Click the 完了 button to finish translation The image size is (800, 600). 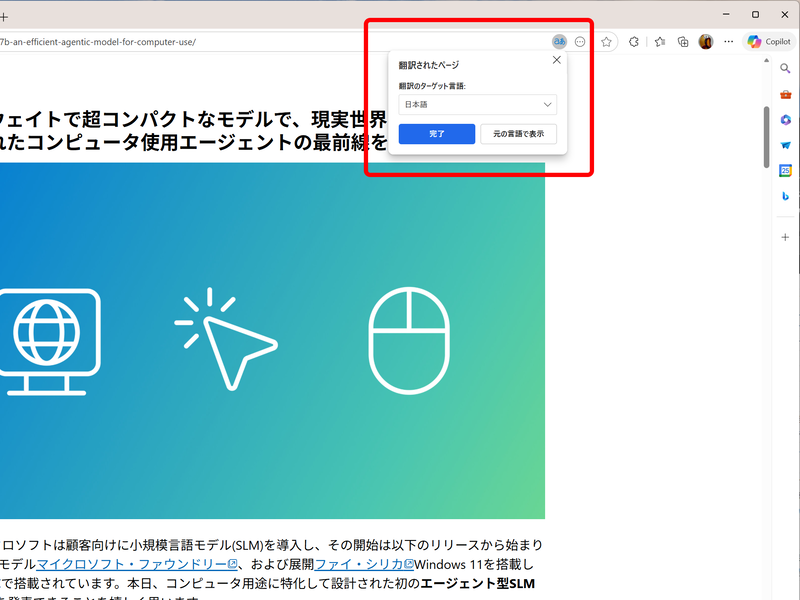click(x=436, y=133)
